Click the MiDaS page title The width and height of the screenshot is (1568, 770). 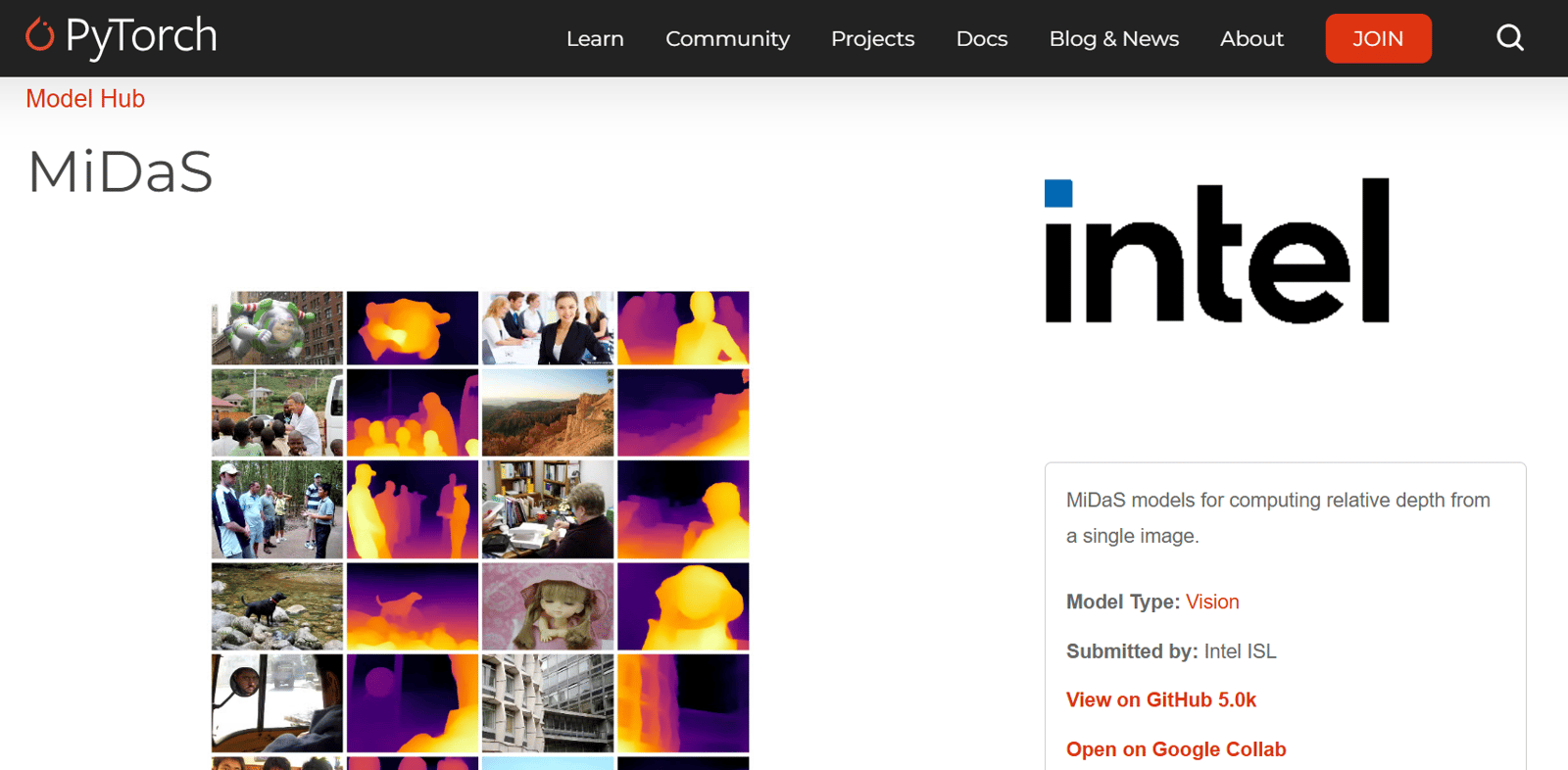click(x=121, y=172)
